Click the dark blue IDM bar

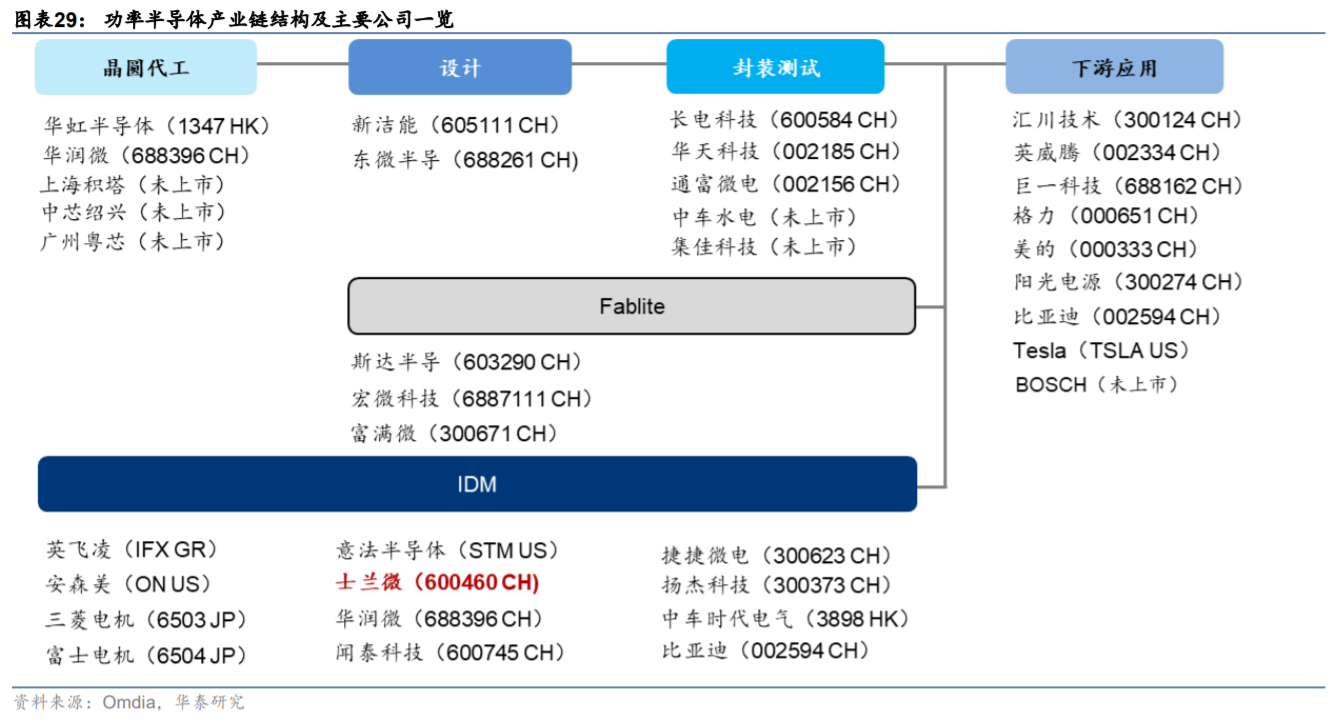[x=477, y=485]
